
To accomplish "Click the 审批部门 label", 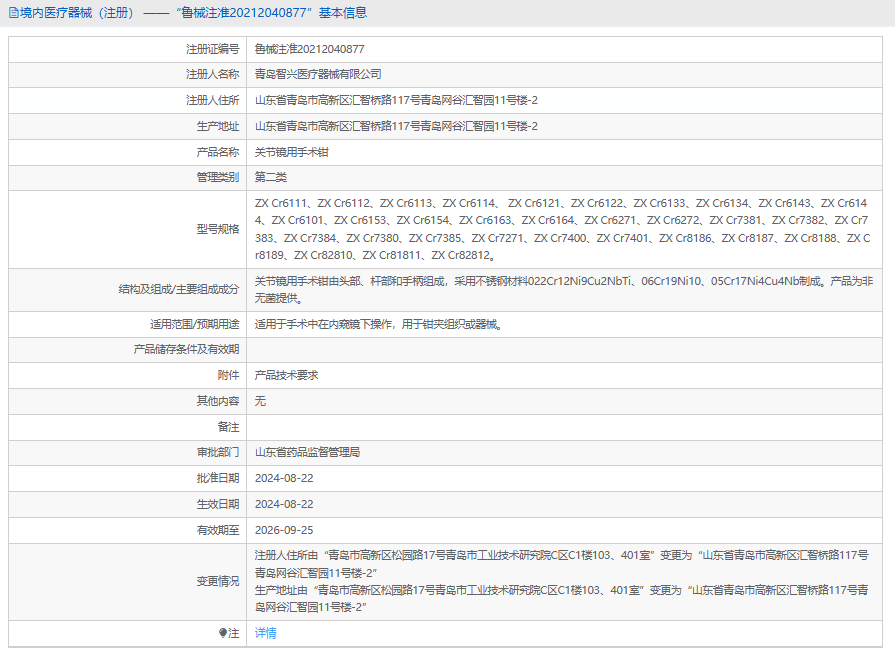I will click(218, 453).
